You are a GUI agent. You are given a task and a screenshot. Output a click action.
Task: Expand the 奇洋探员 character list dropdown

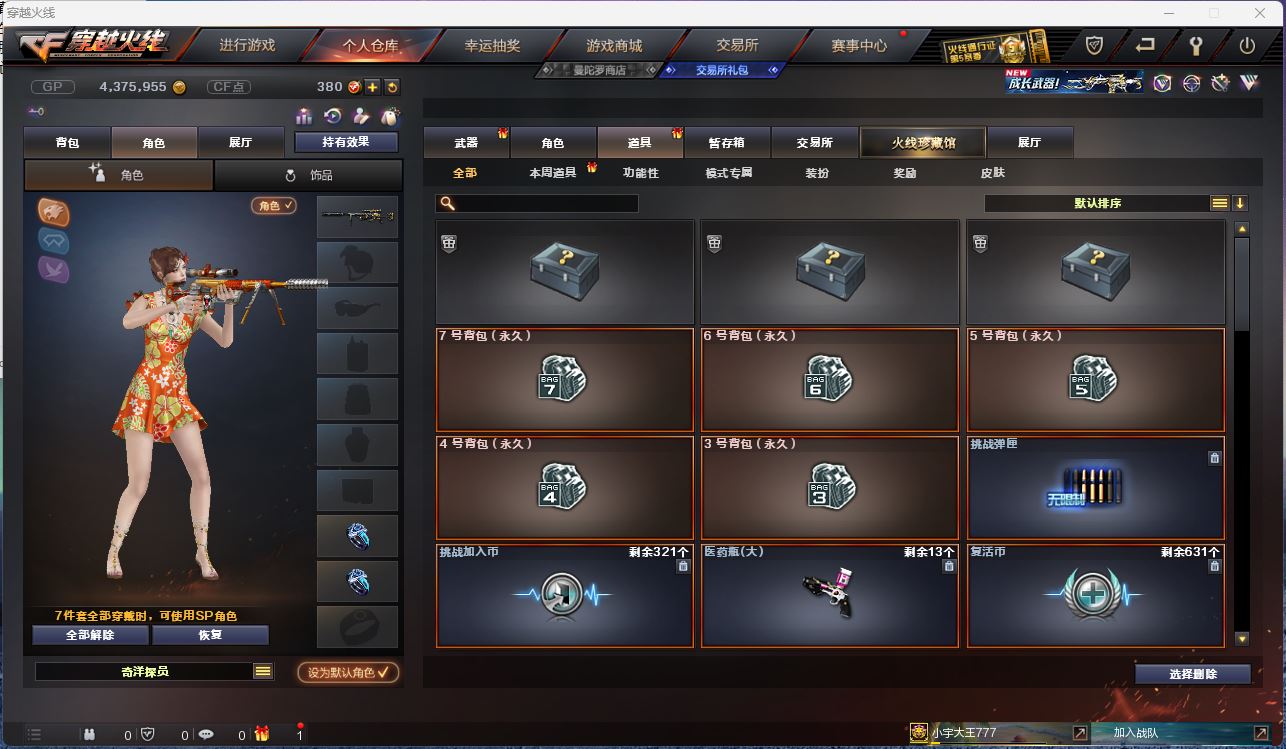coord(263,671)
